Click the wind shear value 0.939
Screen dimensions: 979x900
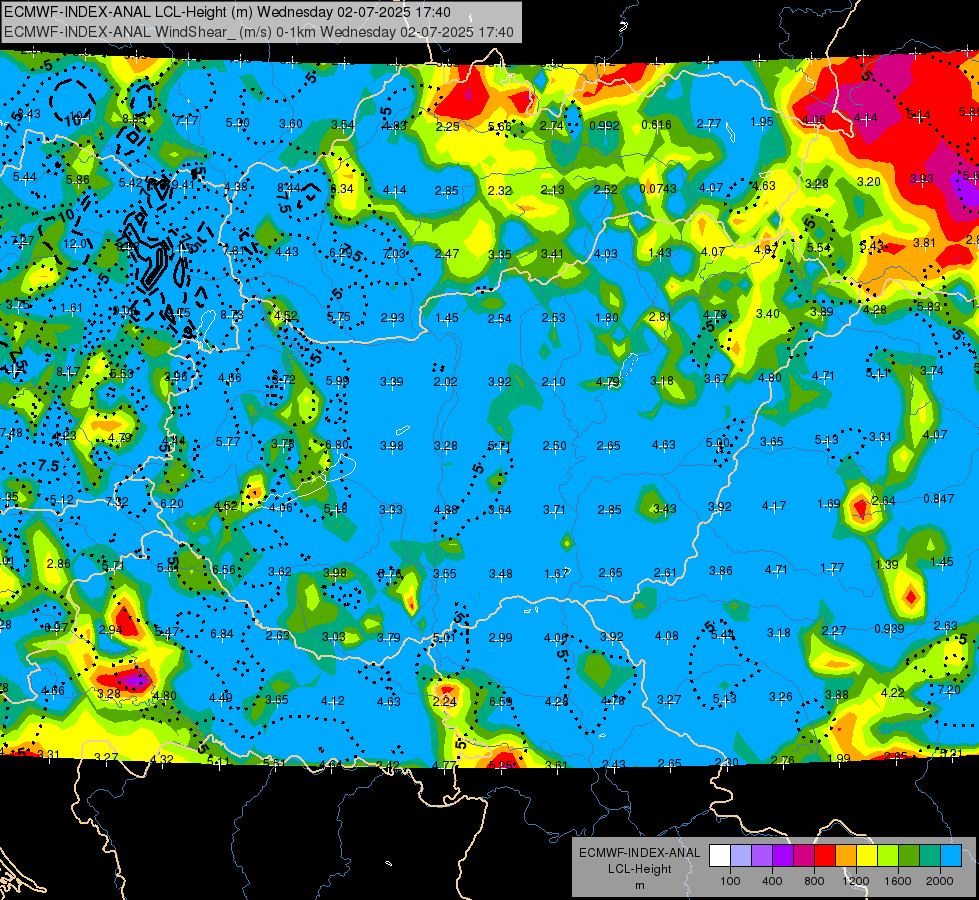tap(889, 628)
